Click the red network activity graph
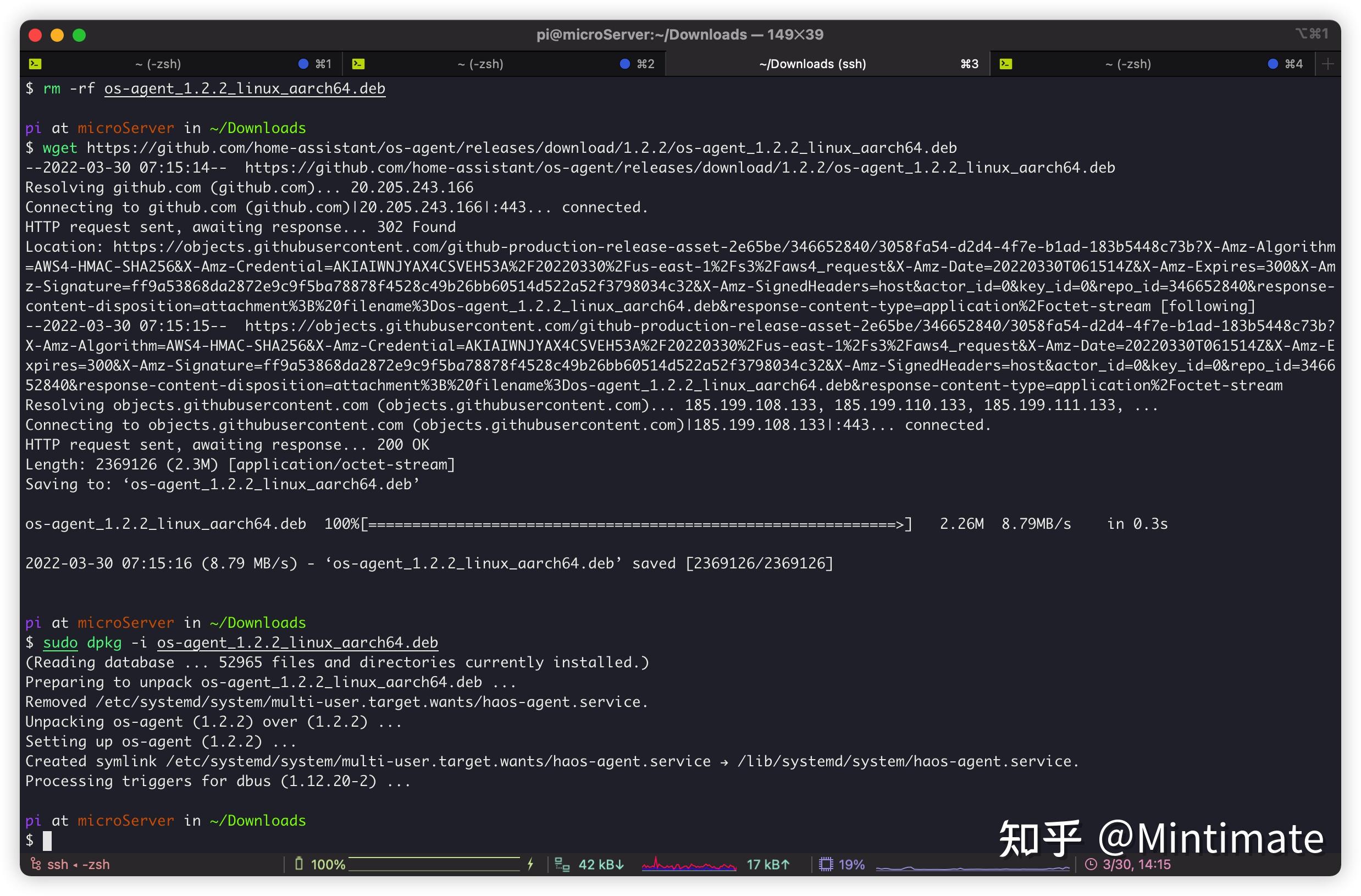 (x=689, y=864)
